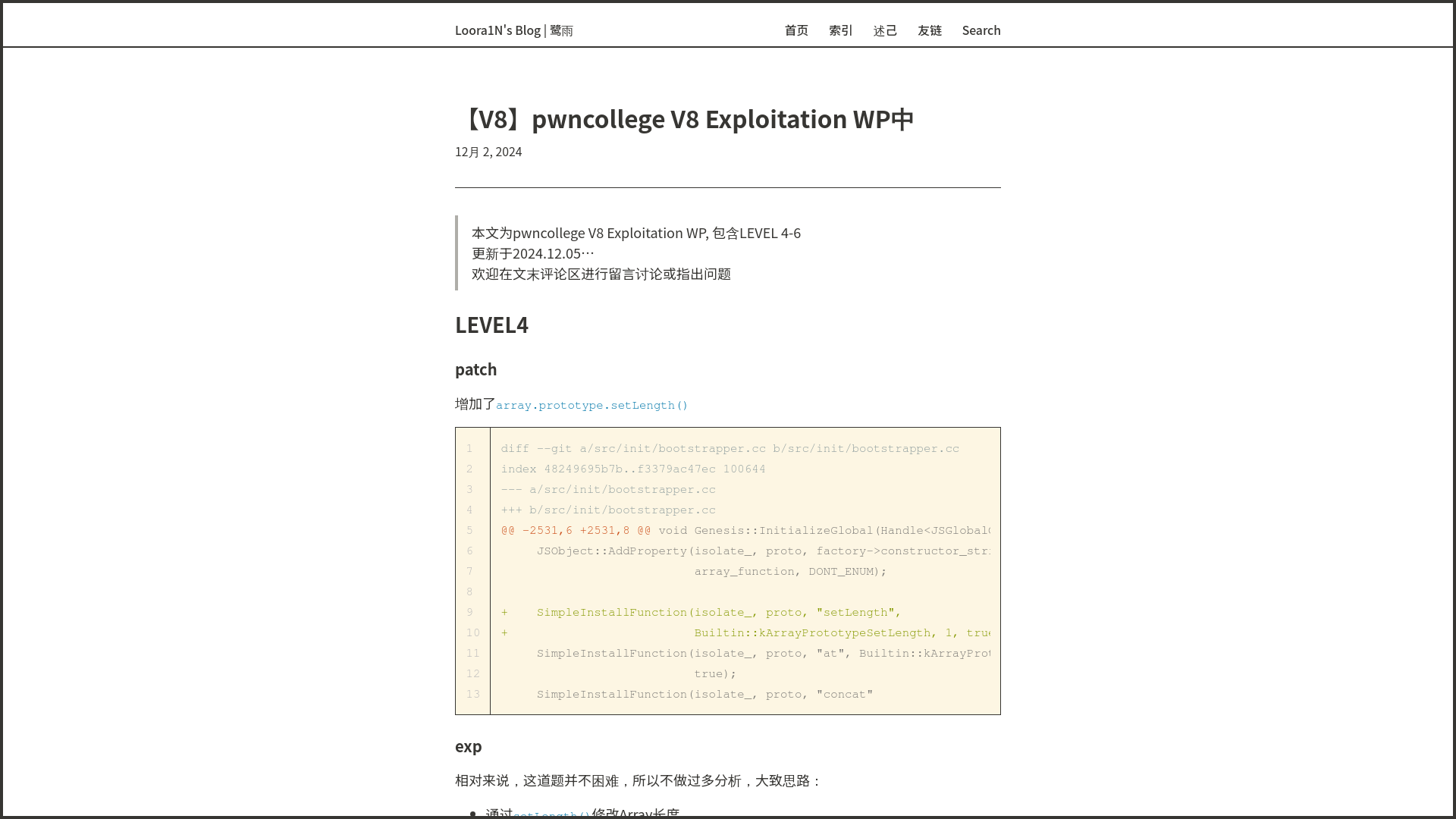Click code line SimpleInstallFunction with "at"
Image resolution: width=1456 pixels, height=819 pixels.
763,654
